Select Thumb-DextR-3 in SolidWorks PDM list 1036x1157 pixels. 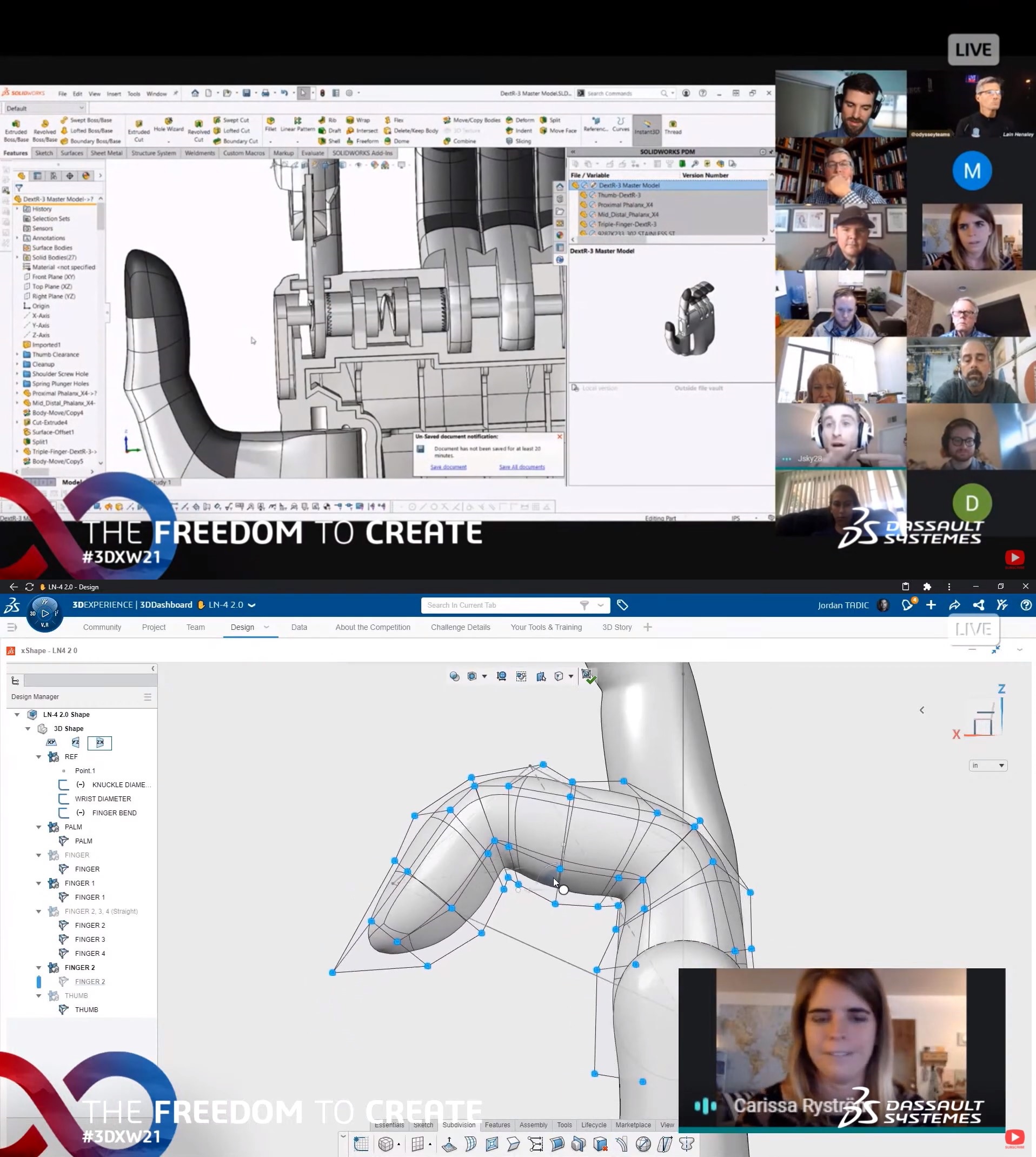point(619,195)
